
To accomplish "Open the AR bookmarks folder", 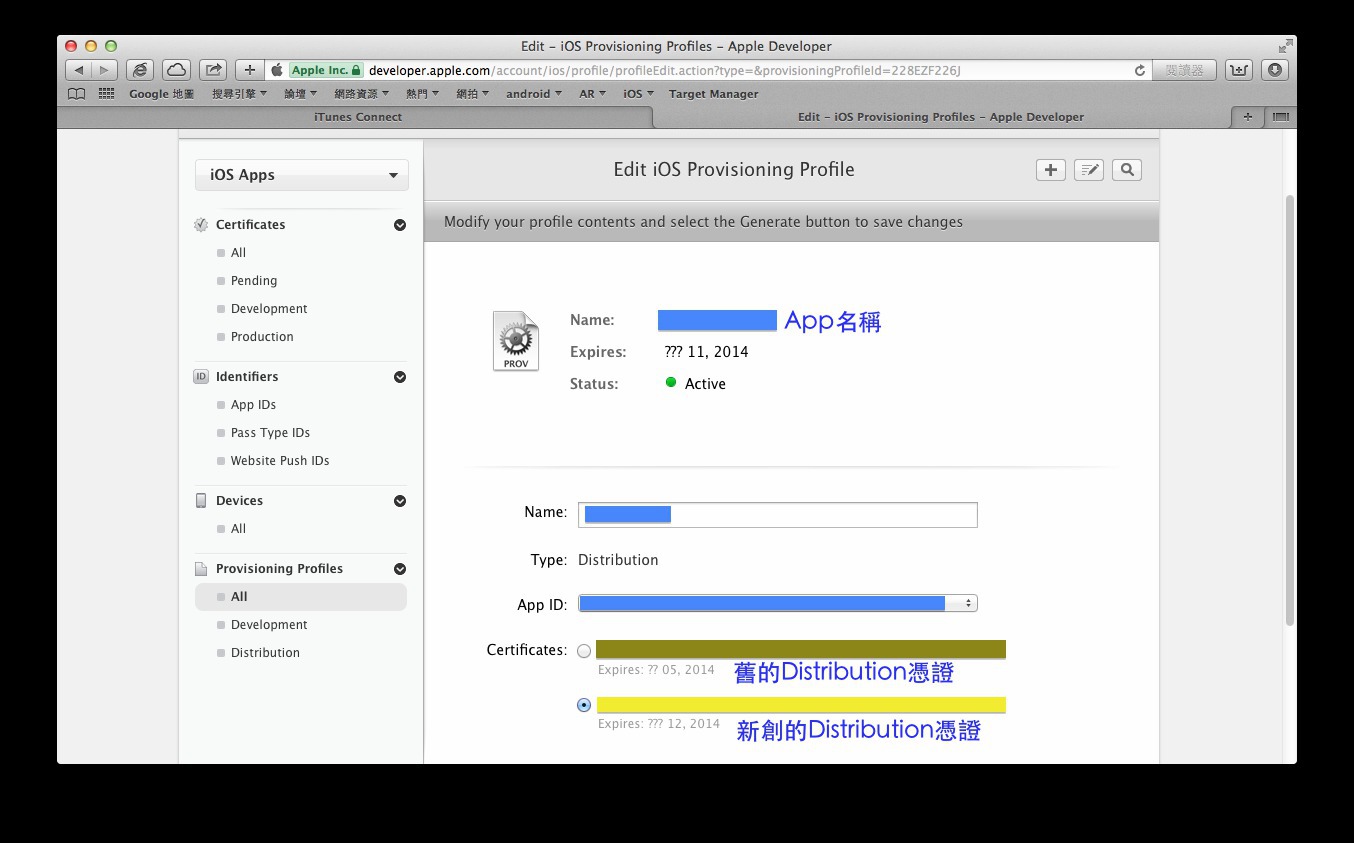I will pyautogui.click(x=593, y=94).
